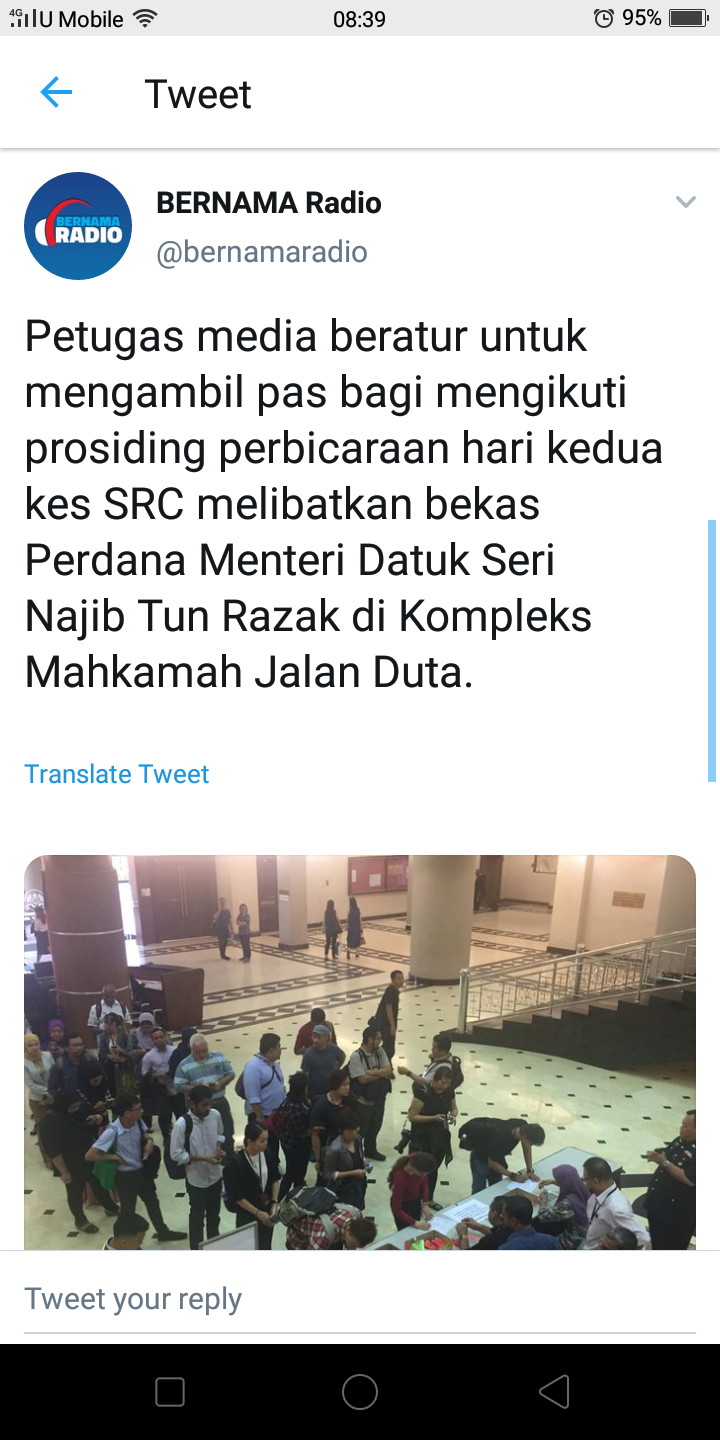Screen dimensions: 720x1440
Task: Tap the Android home circle button
Action: click(360, 1392)
